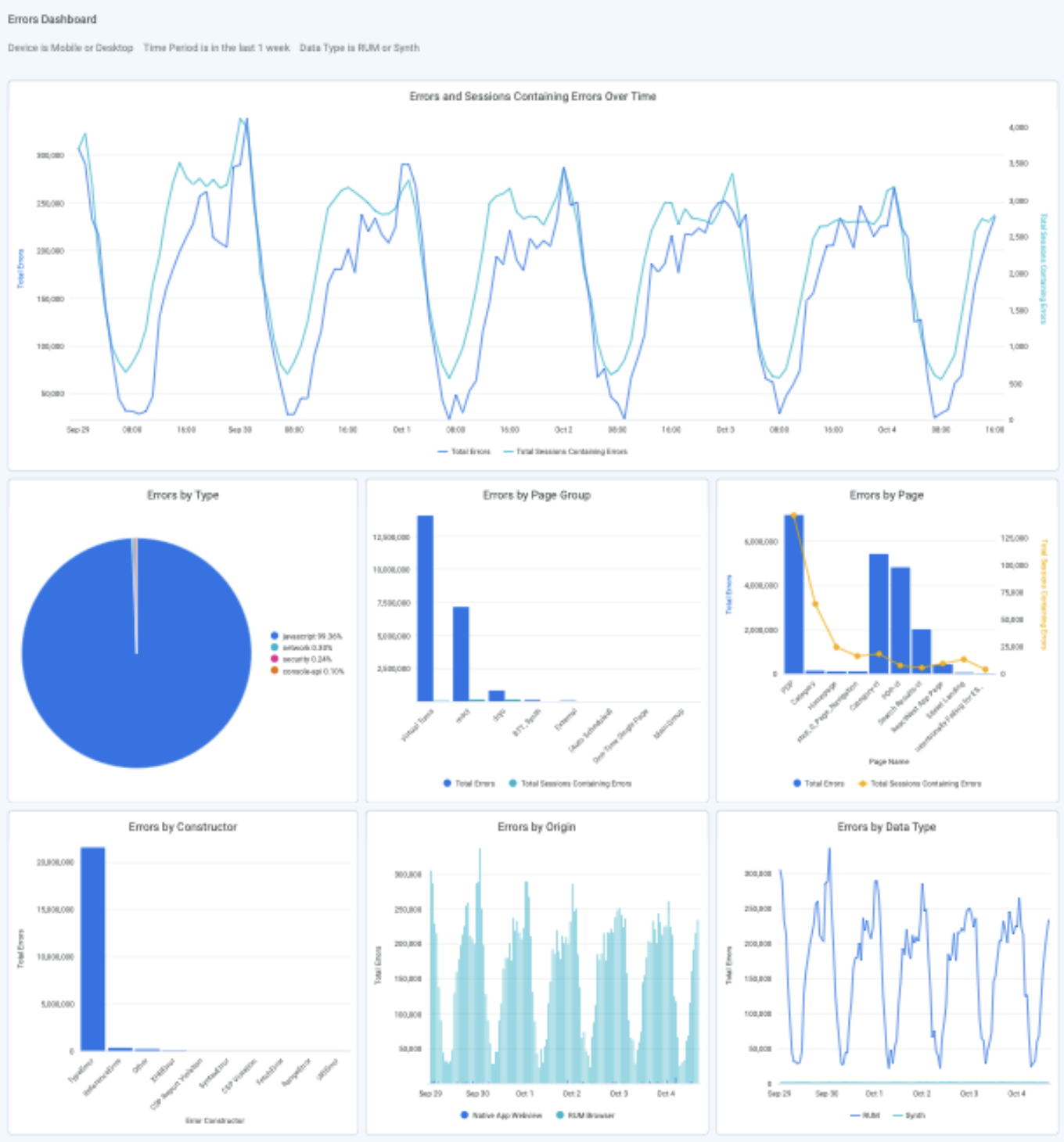
Task: Toggle the Total Errors series in the top time chart legend
Action: point(464,451)
